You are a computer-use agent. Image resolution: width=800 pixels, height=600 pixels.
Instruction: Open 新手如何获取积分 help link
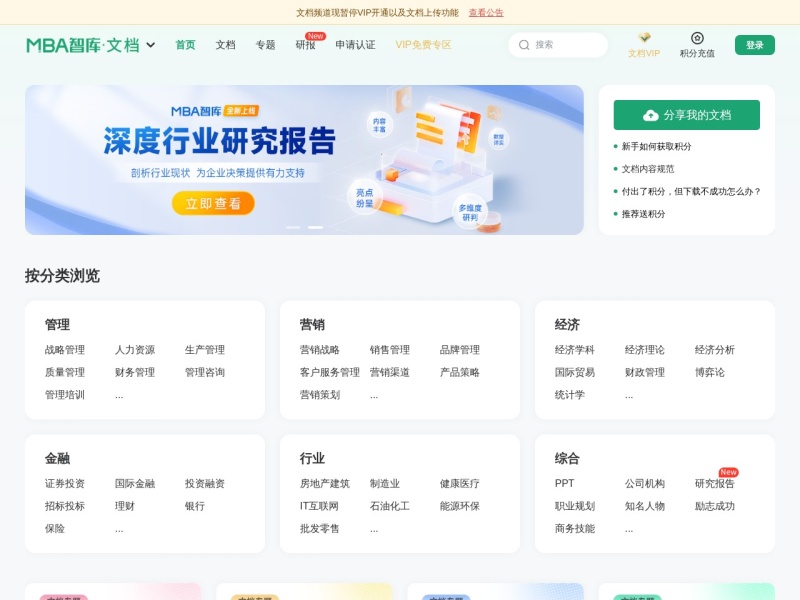[x=656, y=146]
